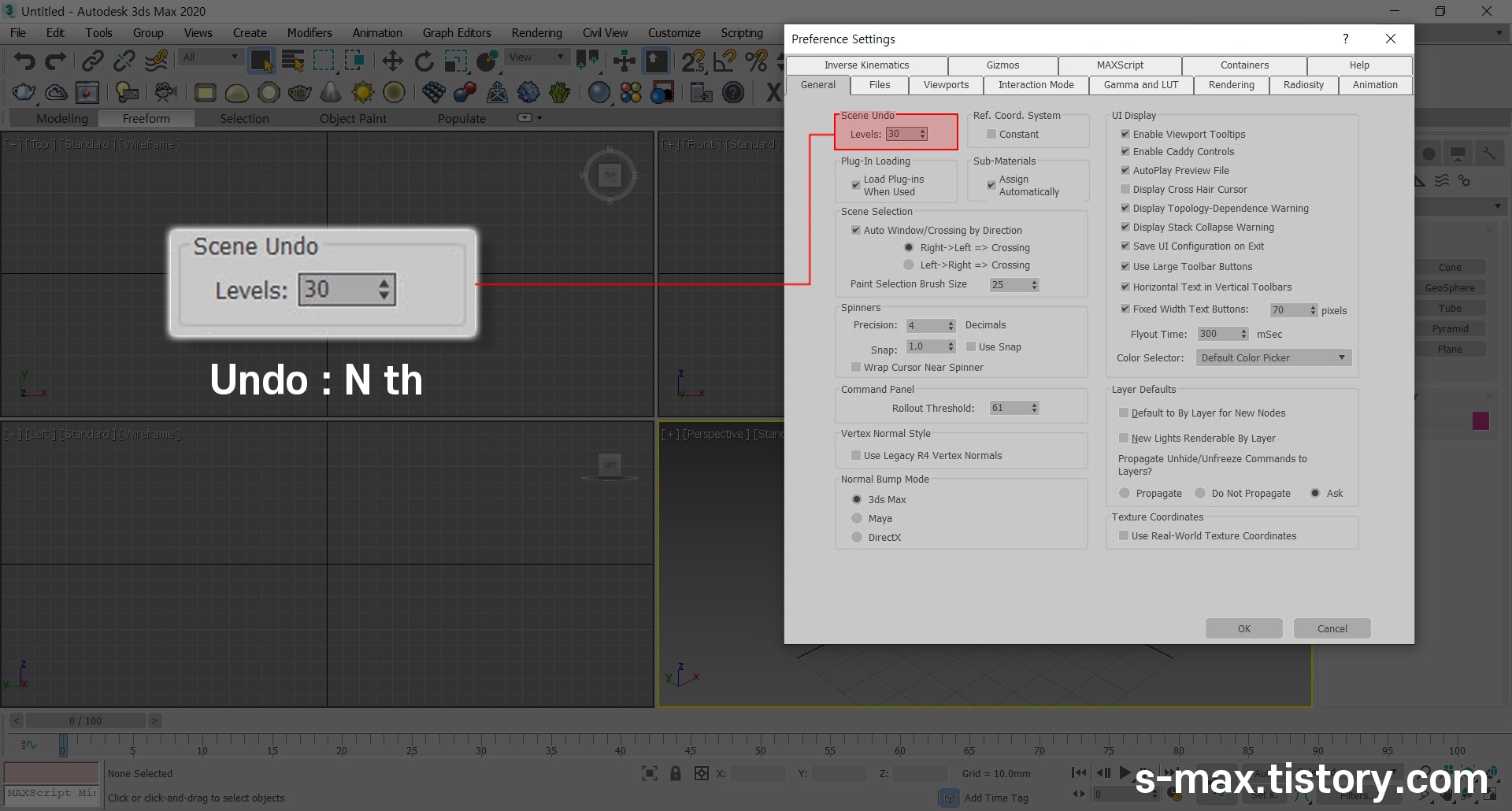Screen dimensions: 1512x811
Task: Enable Display Cross Hair Cursor checkbox
Action: (x=1125, y=189)
